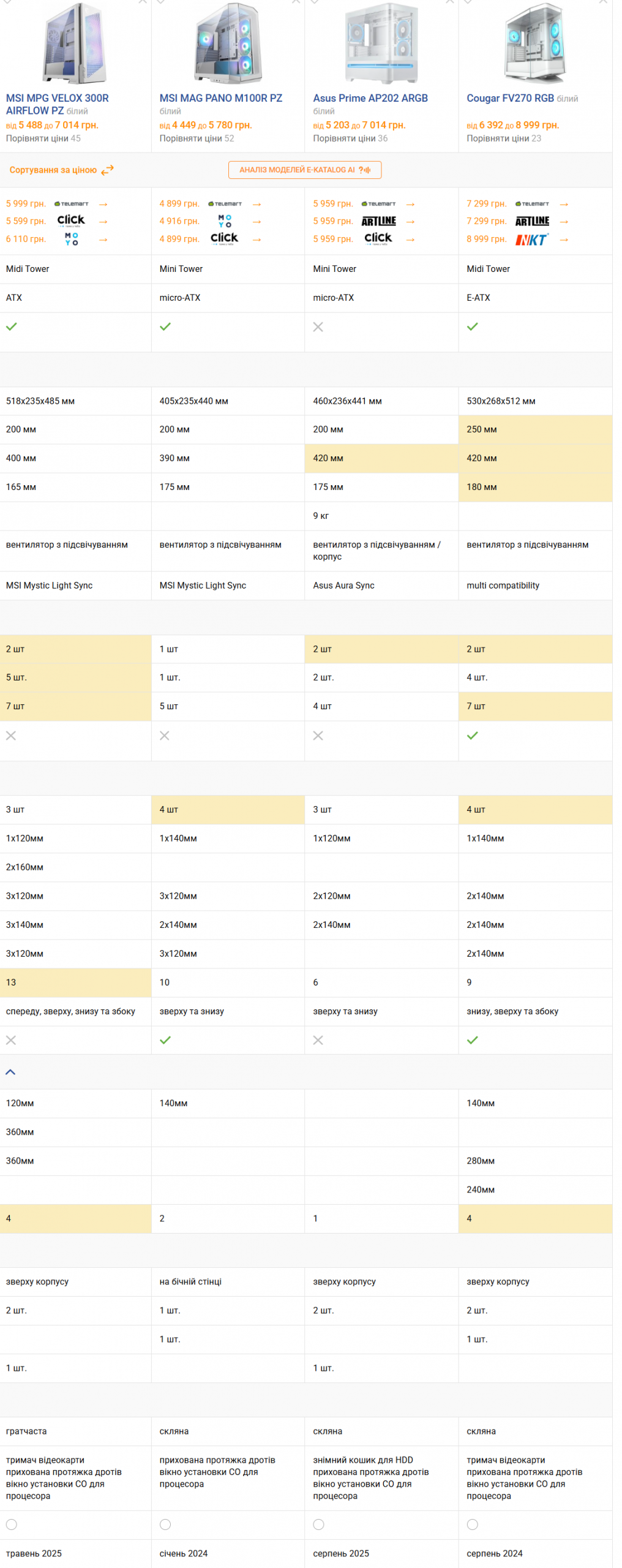
Task: Select the radio button in the Cougar FV270 column
Action: tap(472, 1524)
